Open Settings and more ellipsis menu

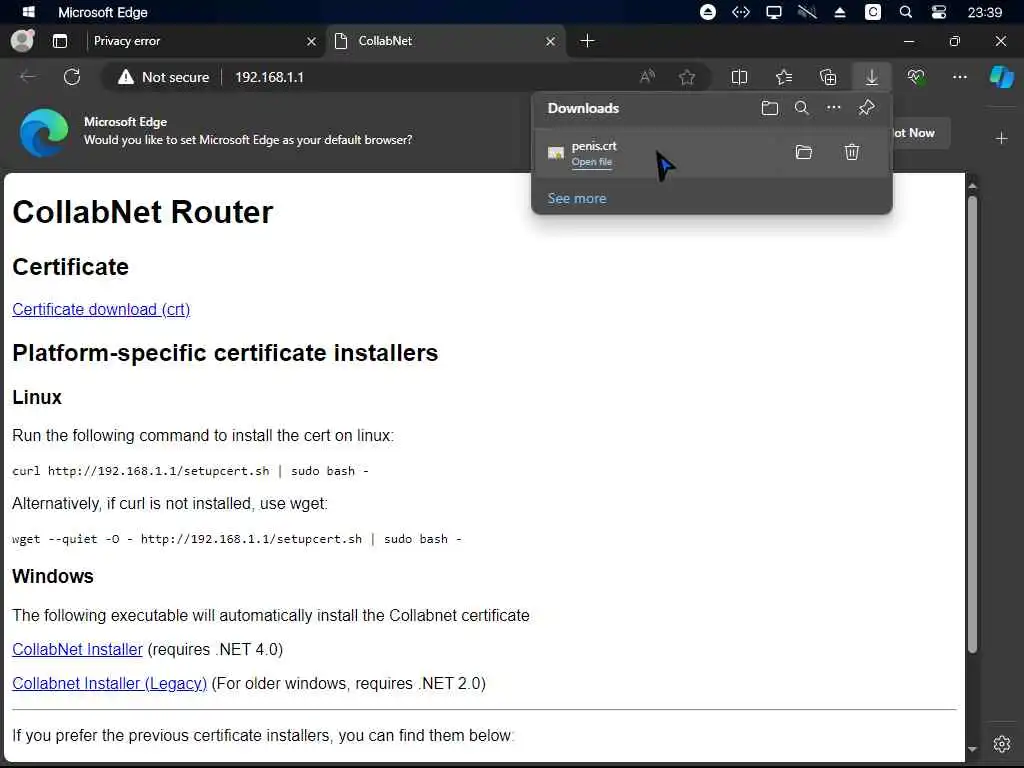959,77
